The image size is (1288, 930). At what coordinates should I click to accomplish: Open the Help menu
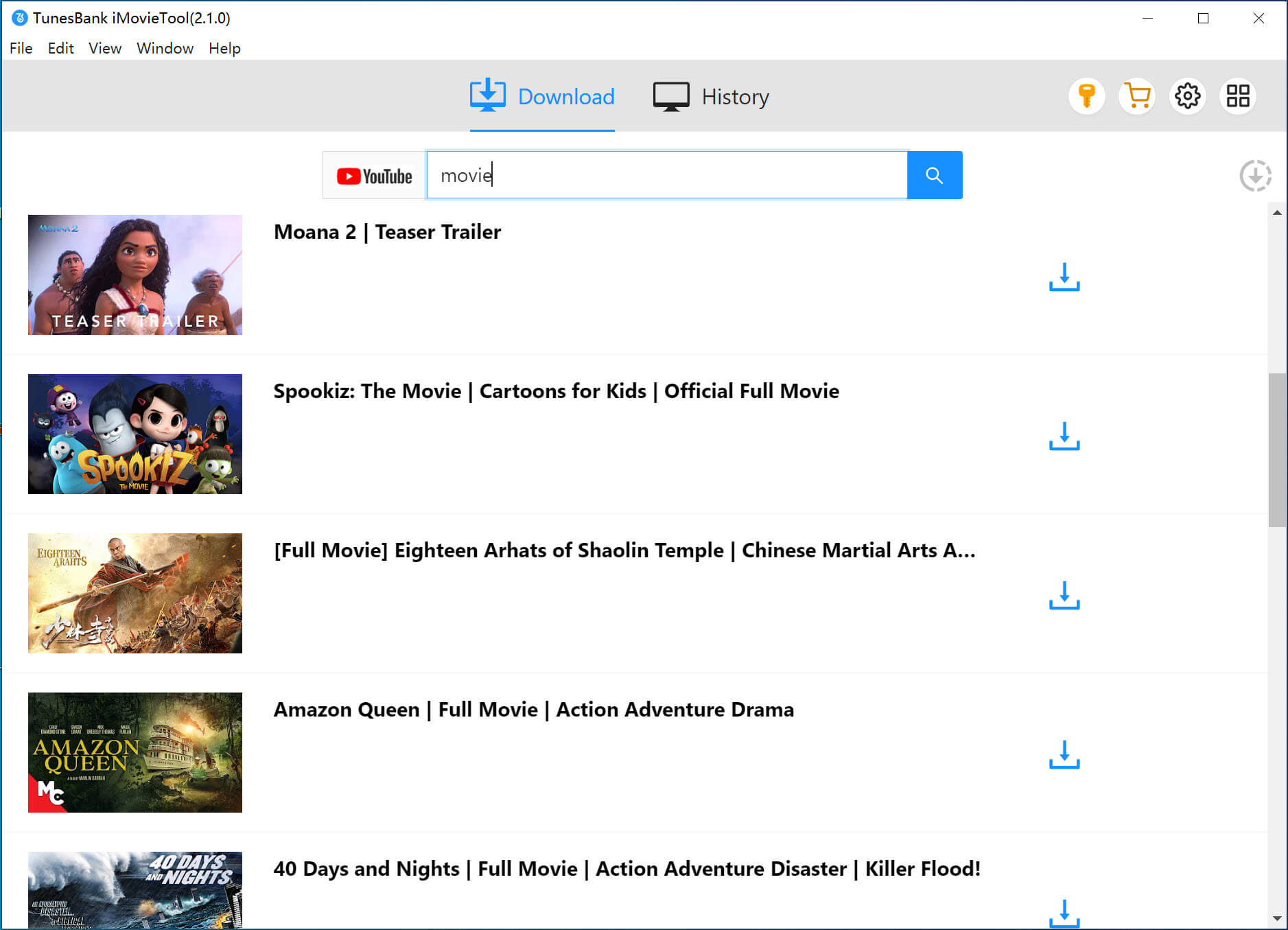[x=224, y=48]
